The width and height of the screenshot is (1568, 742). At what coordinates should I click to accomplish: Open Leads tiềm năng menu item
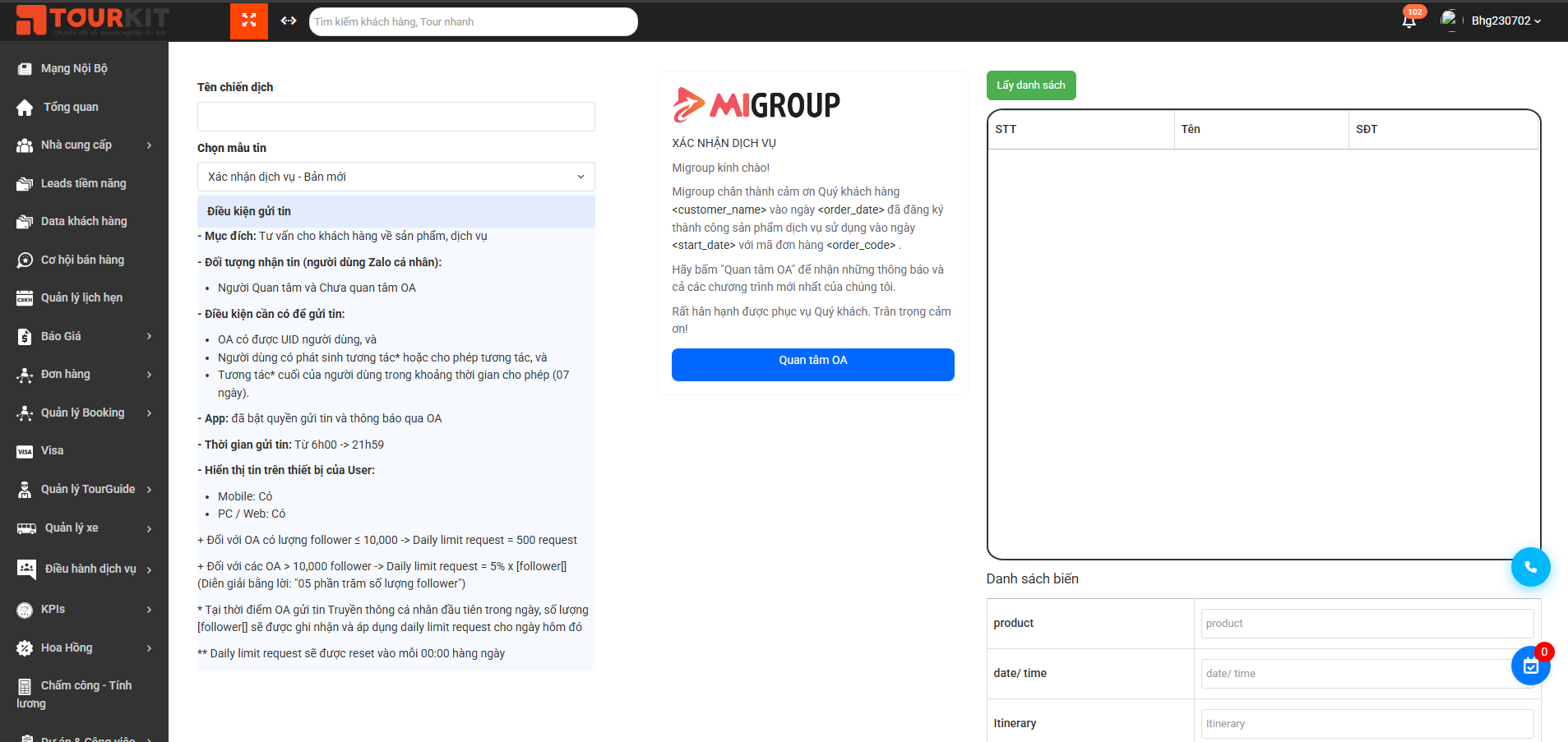click(x=84, y=183)
